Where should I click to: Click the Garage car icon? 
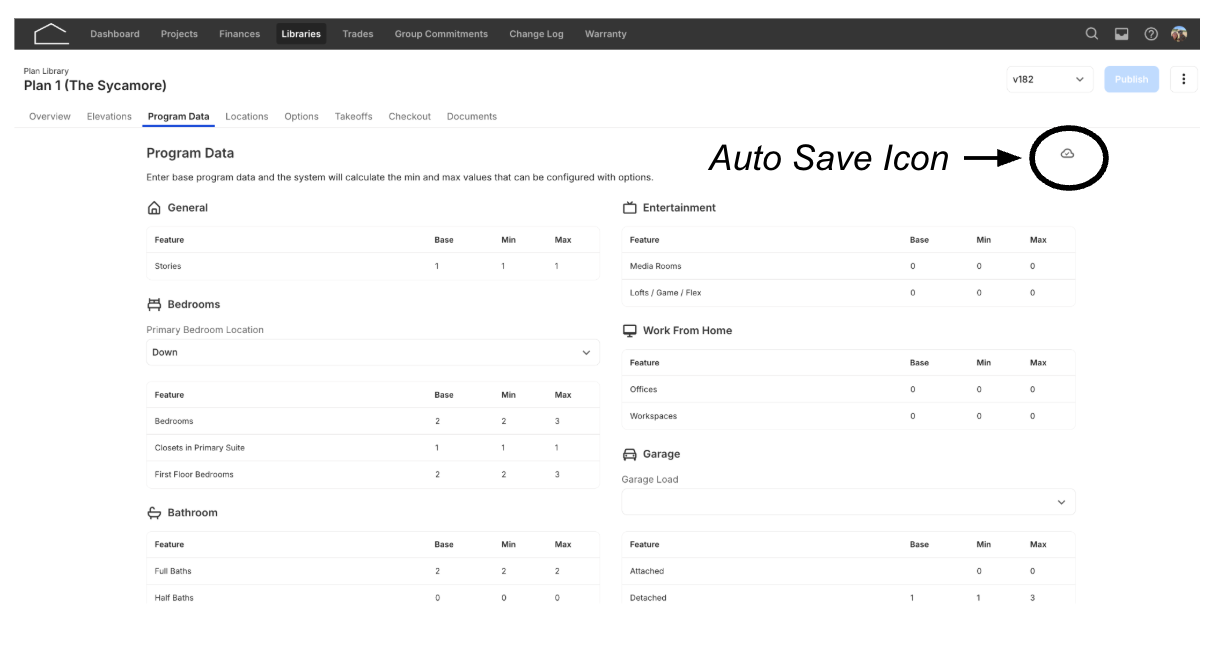[x=630, y=454]
